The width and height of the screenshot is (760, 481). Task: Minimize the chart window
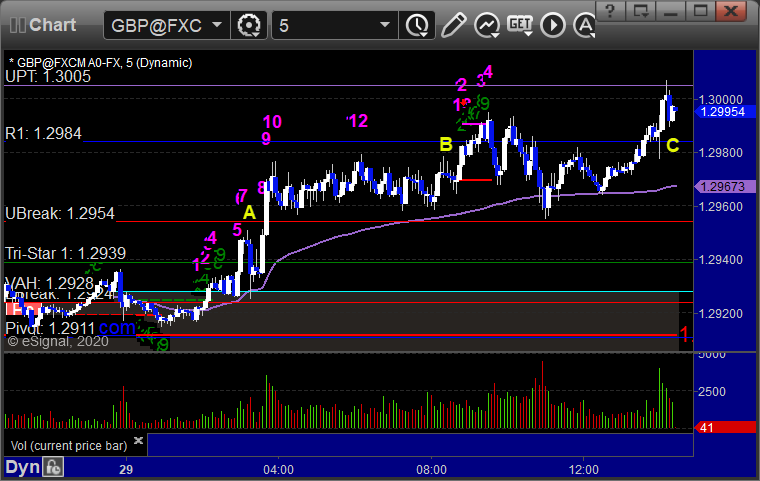(670, 10)
